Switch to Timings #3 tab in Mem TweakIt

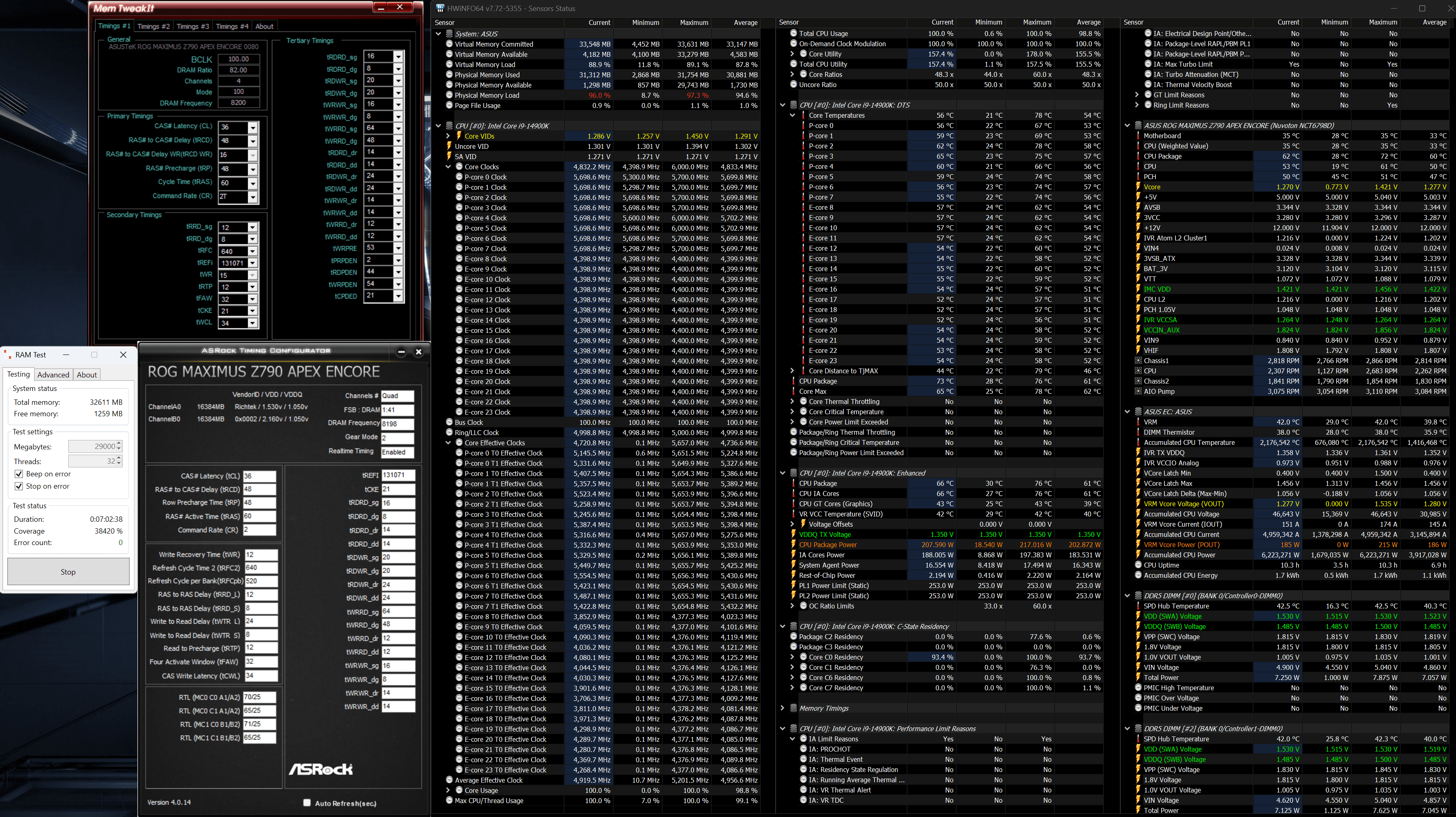point(193,26)
